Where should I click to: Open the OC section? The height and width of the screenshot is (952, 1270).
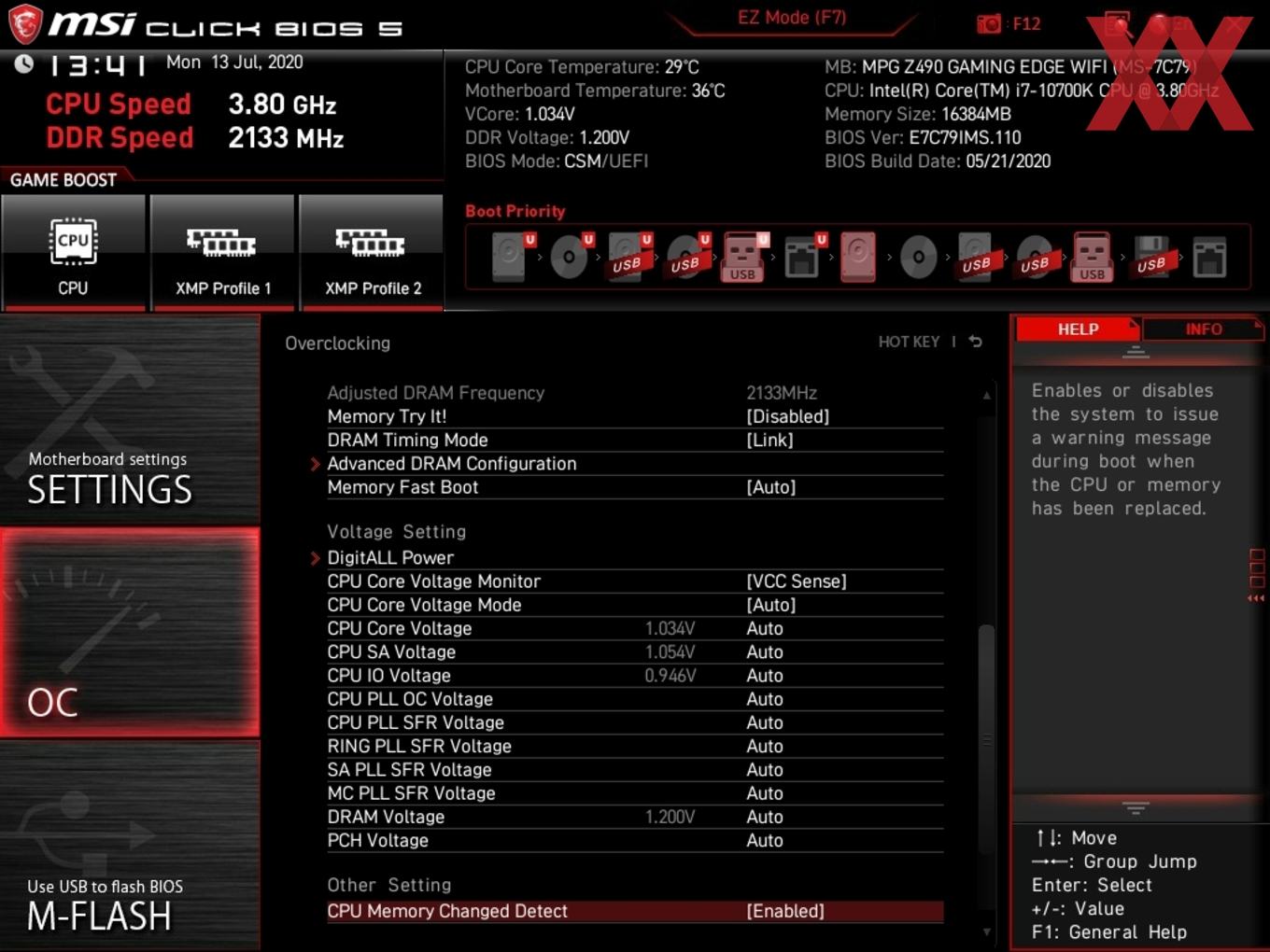point(130,633)
